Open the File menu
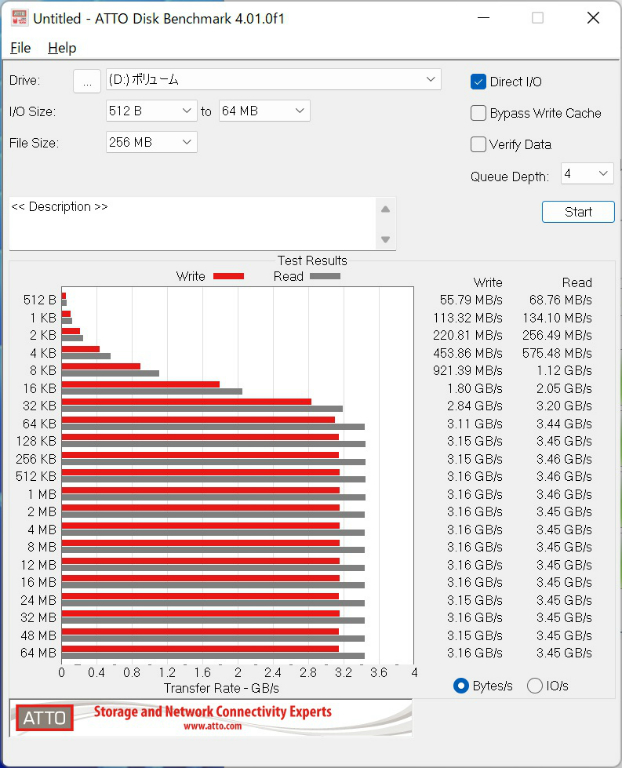Viewport: 622px width, 768px height. pyautogui.click(x=20, y=48)
